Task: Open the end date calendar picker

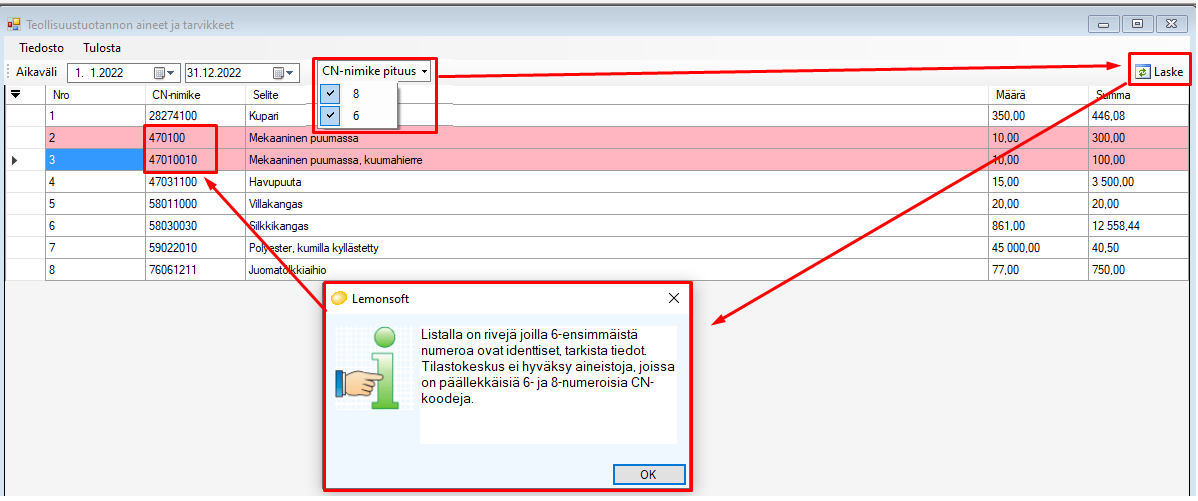Action: tap(278, 73)
